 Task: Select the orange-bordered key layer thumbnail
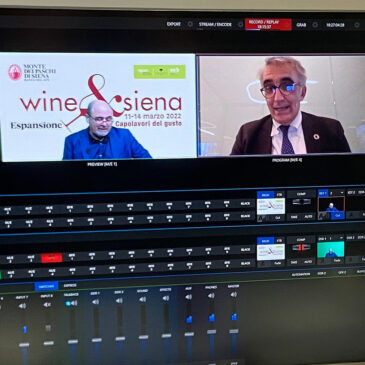click(x=331, y=204)
